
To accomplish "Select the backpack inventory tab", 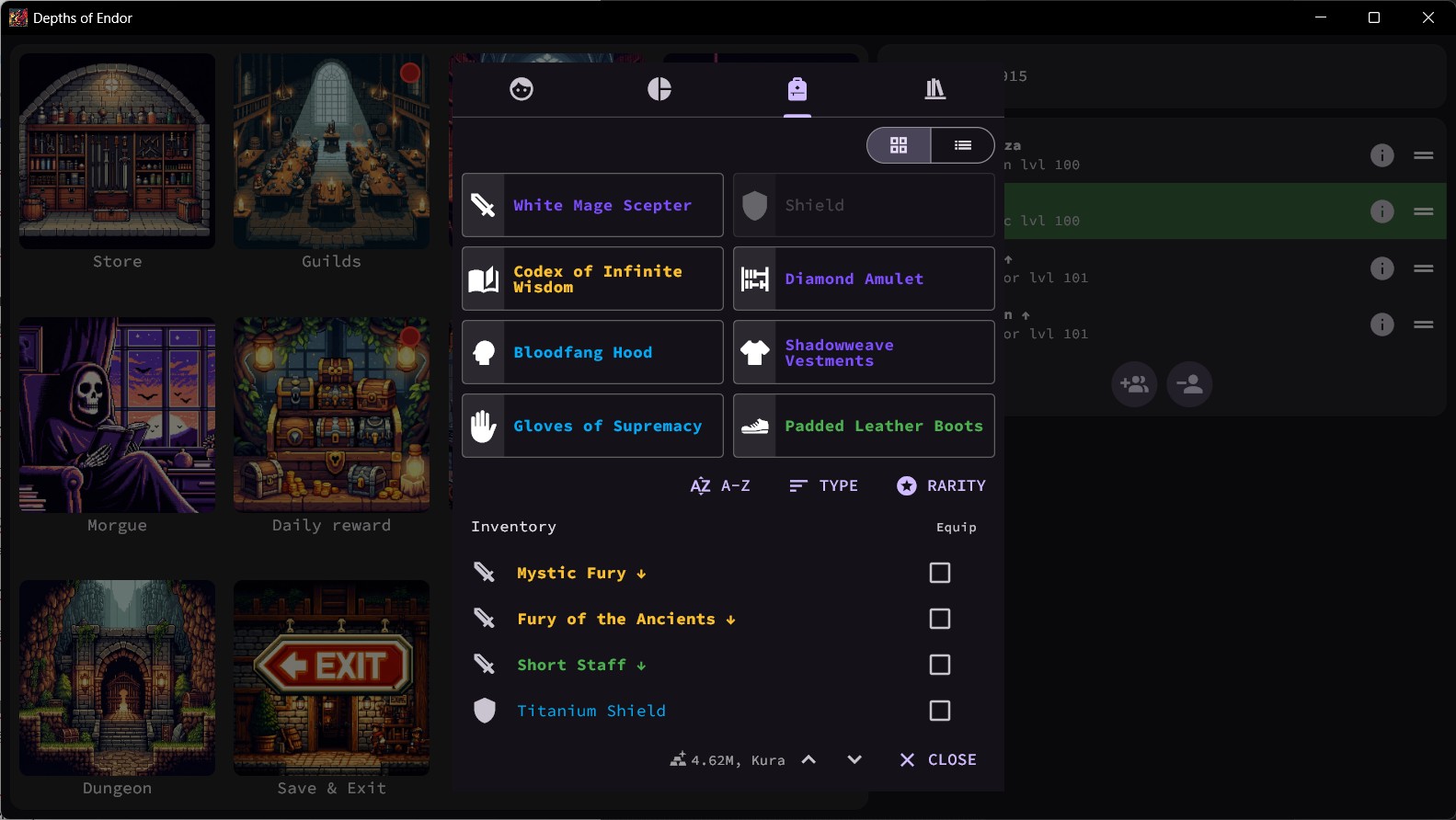I will coord(797,89).
